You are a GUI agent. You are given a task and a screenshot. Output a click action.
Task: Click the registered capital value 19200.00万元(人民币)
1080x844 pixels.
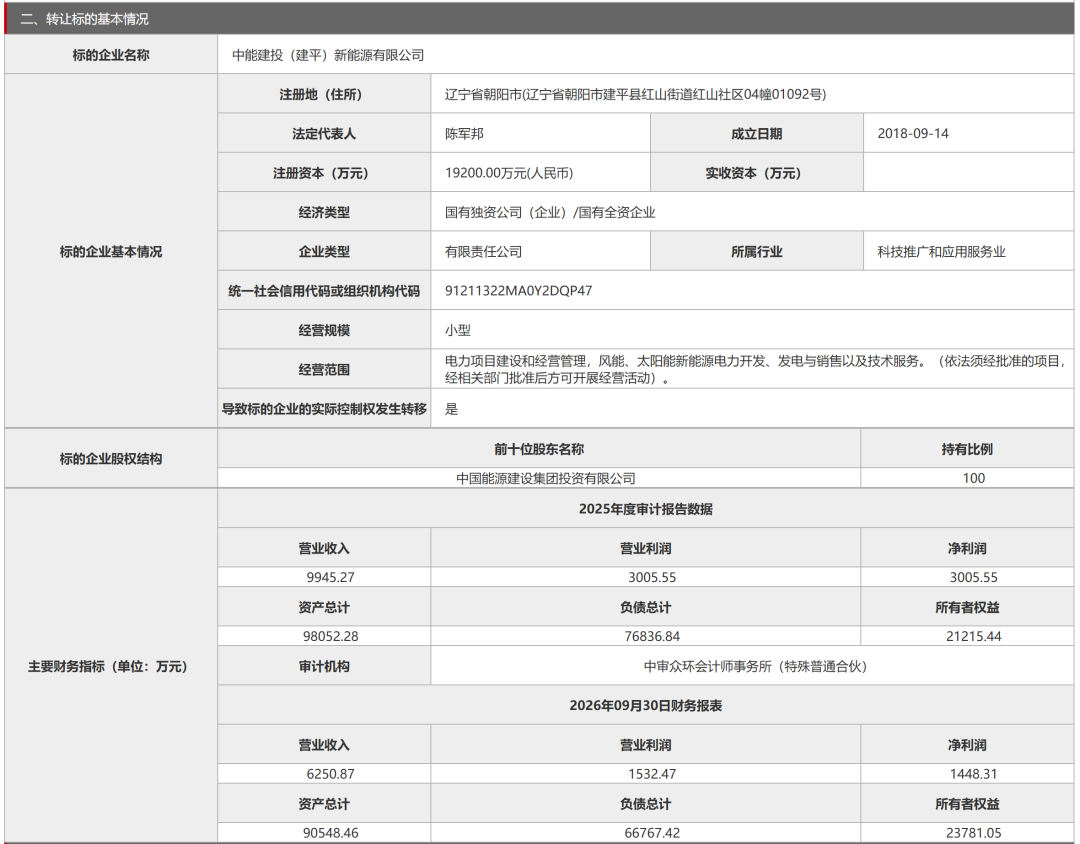pos(509,173)
